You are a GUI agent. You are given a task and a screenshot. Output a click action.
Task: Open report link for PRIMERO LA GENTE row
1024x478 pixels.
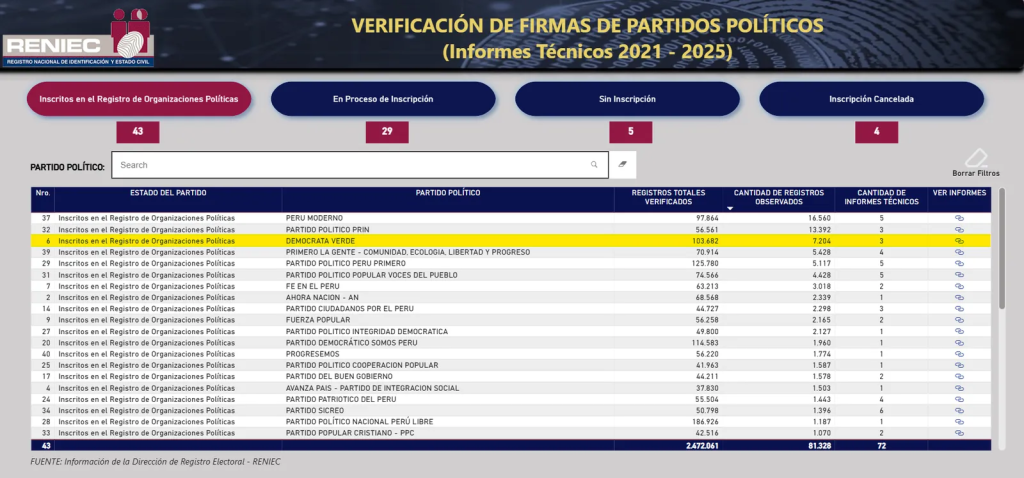(959, 252)
